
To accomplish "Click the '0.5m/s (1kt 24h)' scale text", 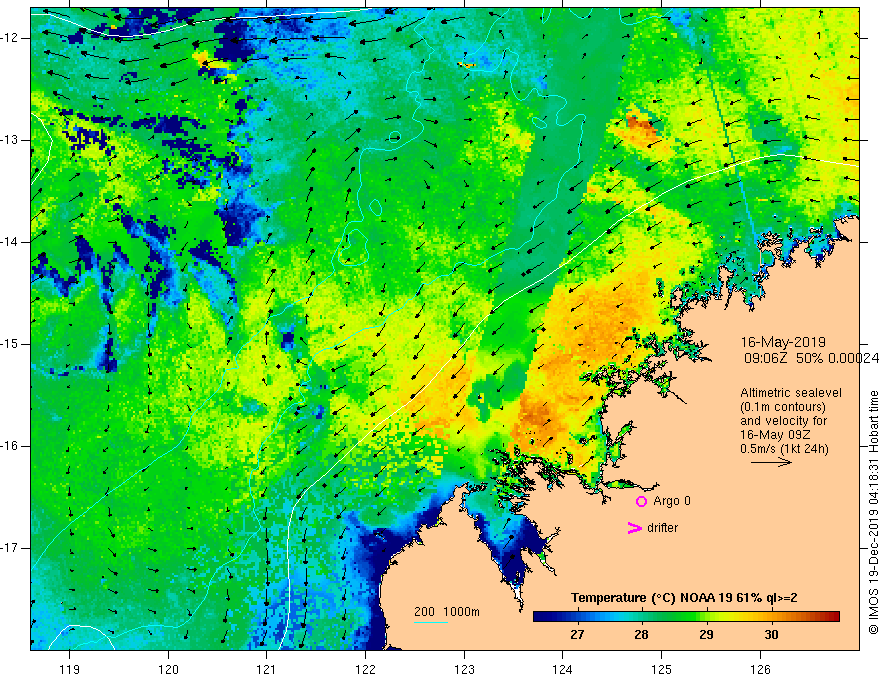I will pos(784,449).
